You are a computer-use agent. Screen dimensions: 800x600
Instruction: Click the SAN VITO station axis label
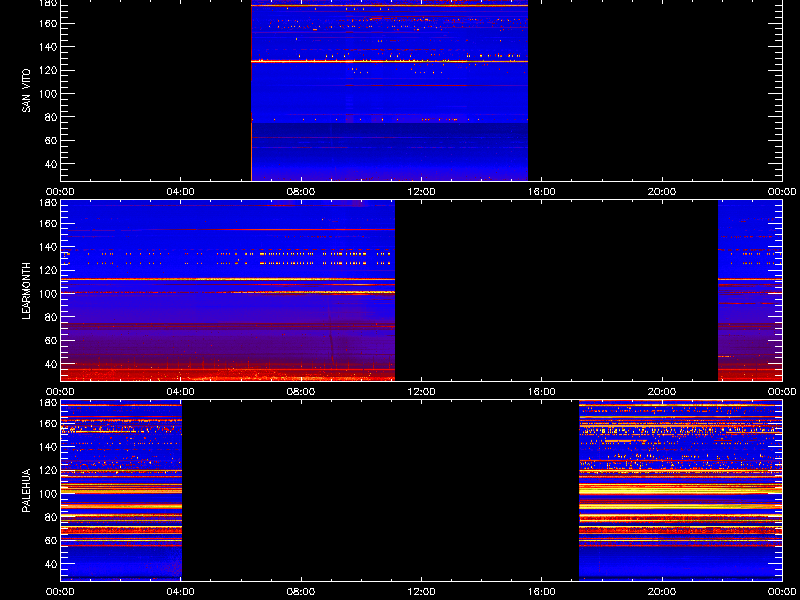click(x=26, y=91)
